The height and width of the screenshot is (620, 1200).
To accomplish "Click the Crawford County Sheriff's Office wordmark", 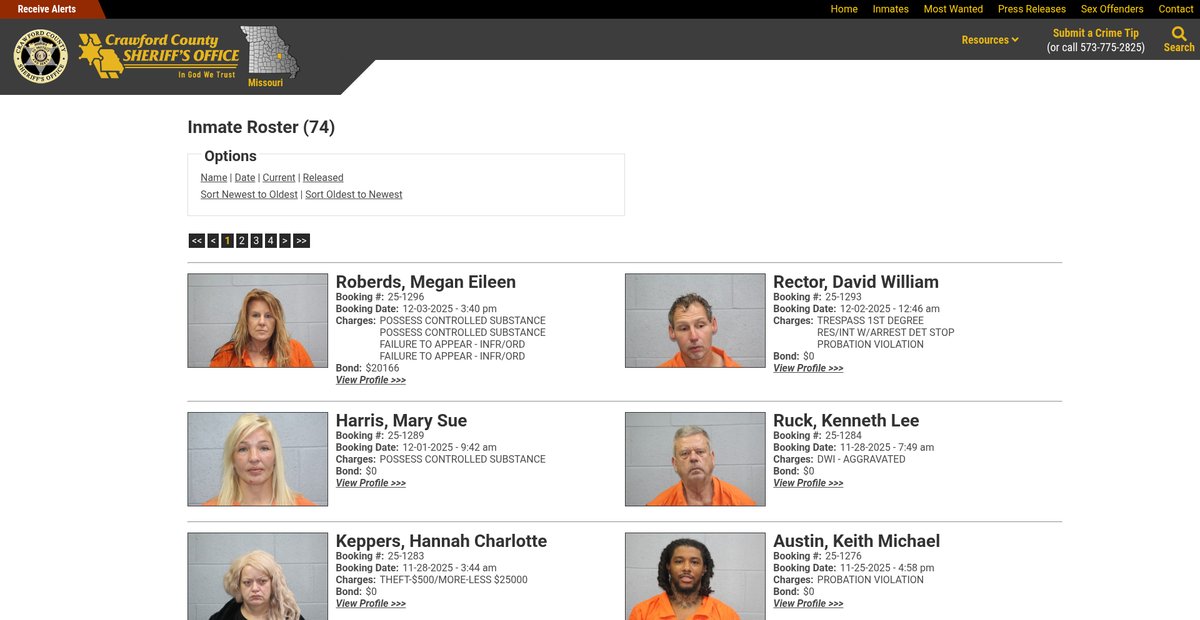I will [159, 56].
